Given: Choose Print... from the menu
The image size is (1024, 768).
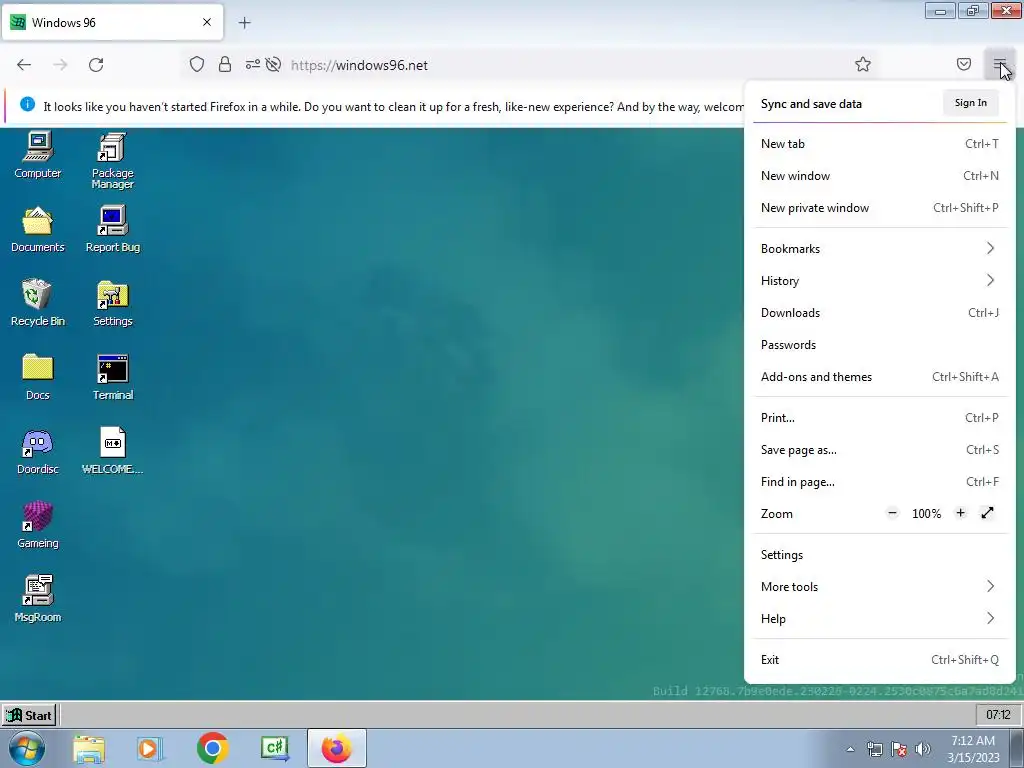Looking at the screenshot, I should (880, 418).
